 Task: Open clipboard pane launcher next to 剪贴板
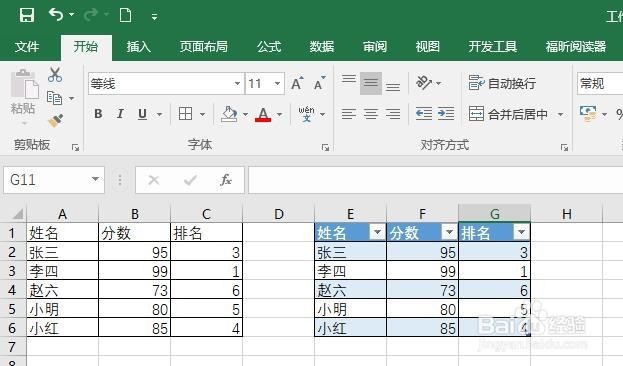coord(75,148)
